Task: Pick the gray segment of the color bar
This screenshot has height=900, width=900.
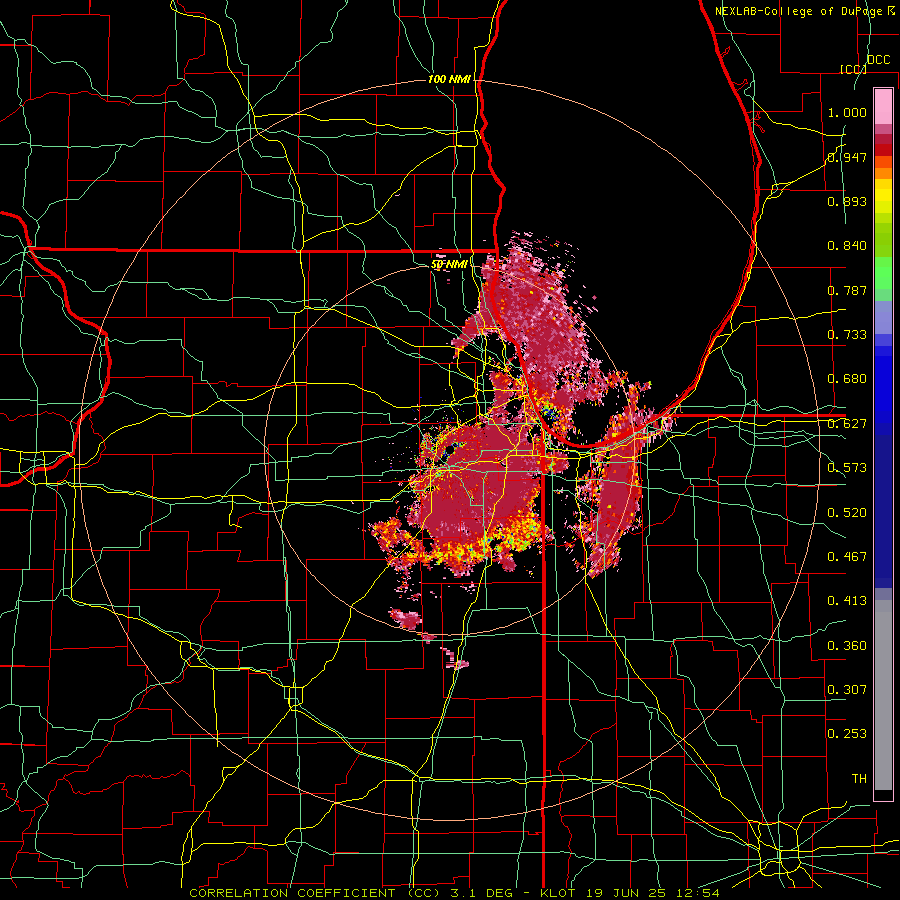Action: pyautogui.click(x=883, y=695)
